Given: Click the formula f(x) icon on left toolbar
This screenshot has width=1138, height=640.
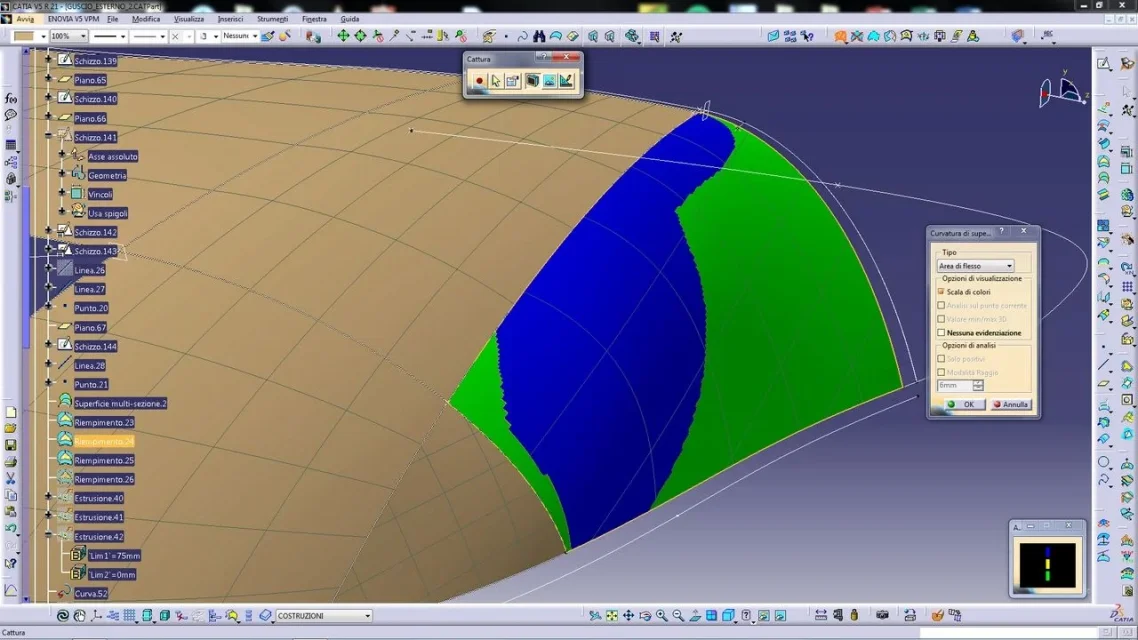Looking at the screenshot, I should (11, 98).
